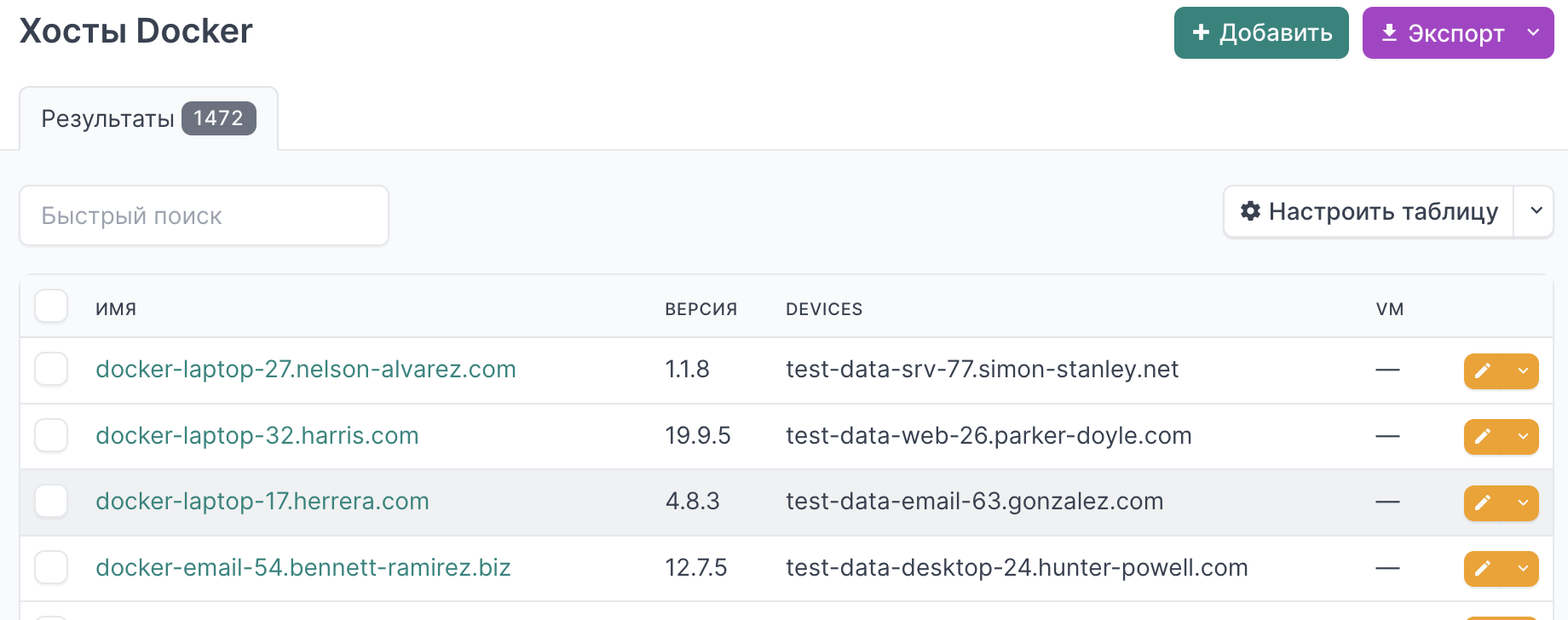Image resolution: width=1568 pixels, height=620 pixels.
Task: Click the pencil edit icon for docker-laptop-27.nelson-alvarez.com
Action: [x=1483, y=370]
